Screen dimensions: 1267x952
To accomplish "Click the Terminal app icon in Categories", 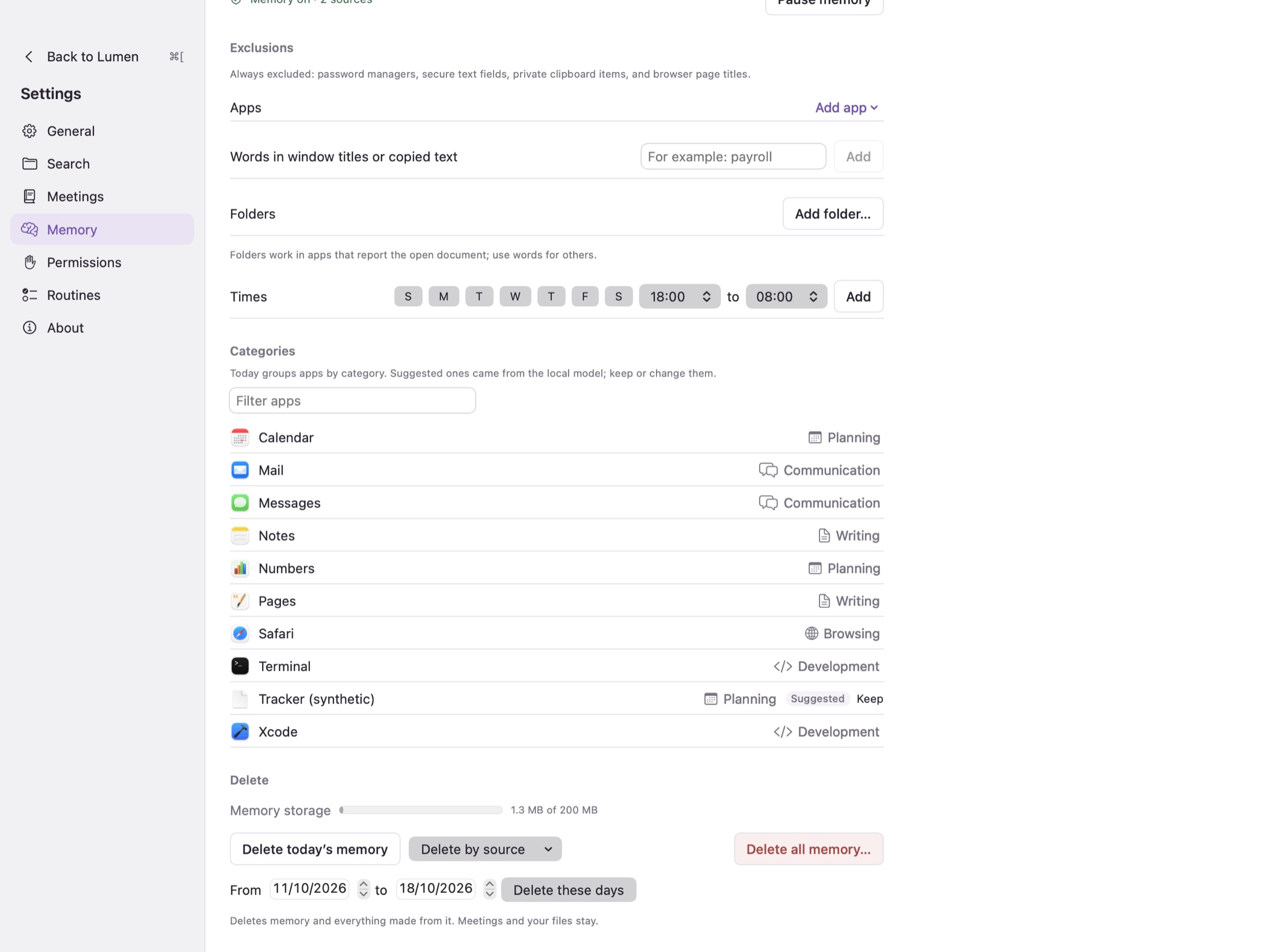I will pyautogui.click(x=240, y=667).
